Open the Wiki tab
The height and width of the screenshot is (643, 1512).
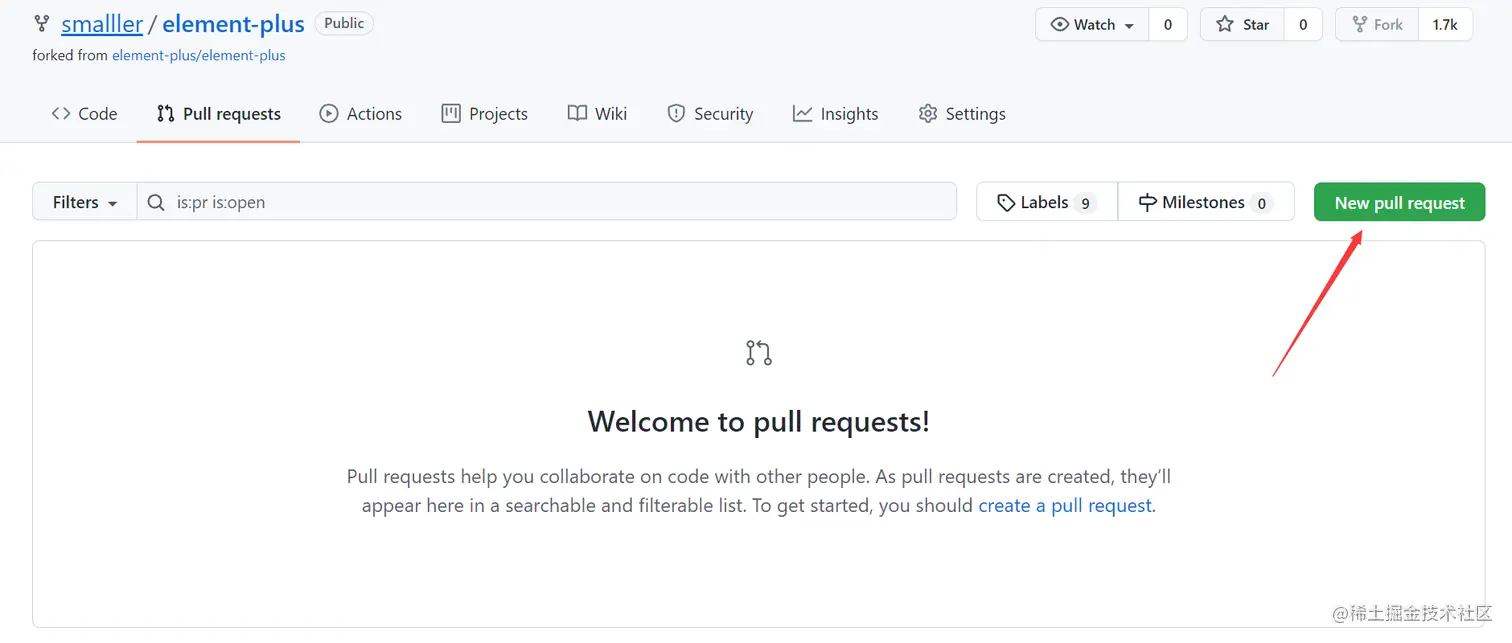tap(597, 114)
